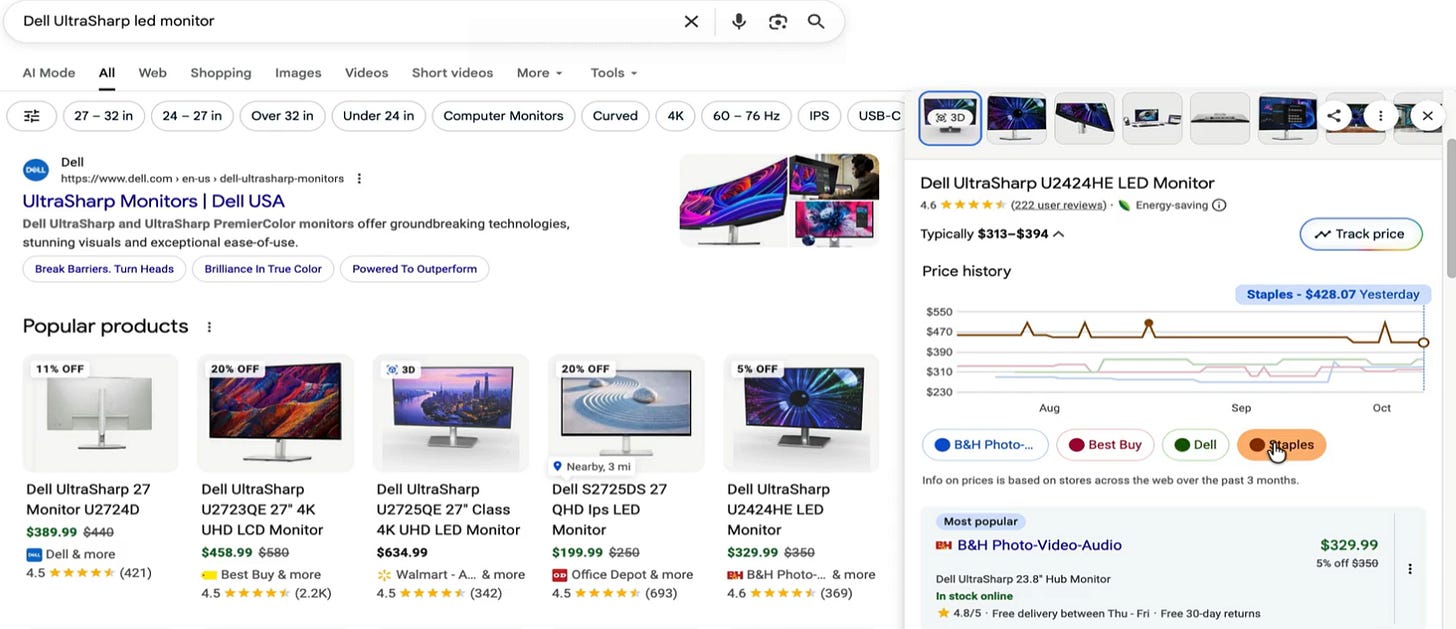Open UltraSharp Monitors | Dell USA link
The image size is (1456, 629).
click(154, 201)
